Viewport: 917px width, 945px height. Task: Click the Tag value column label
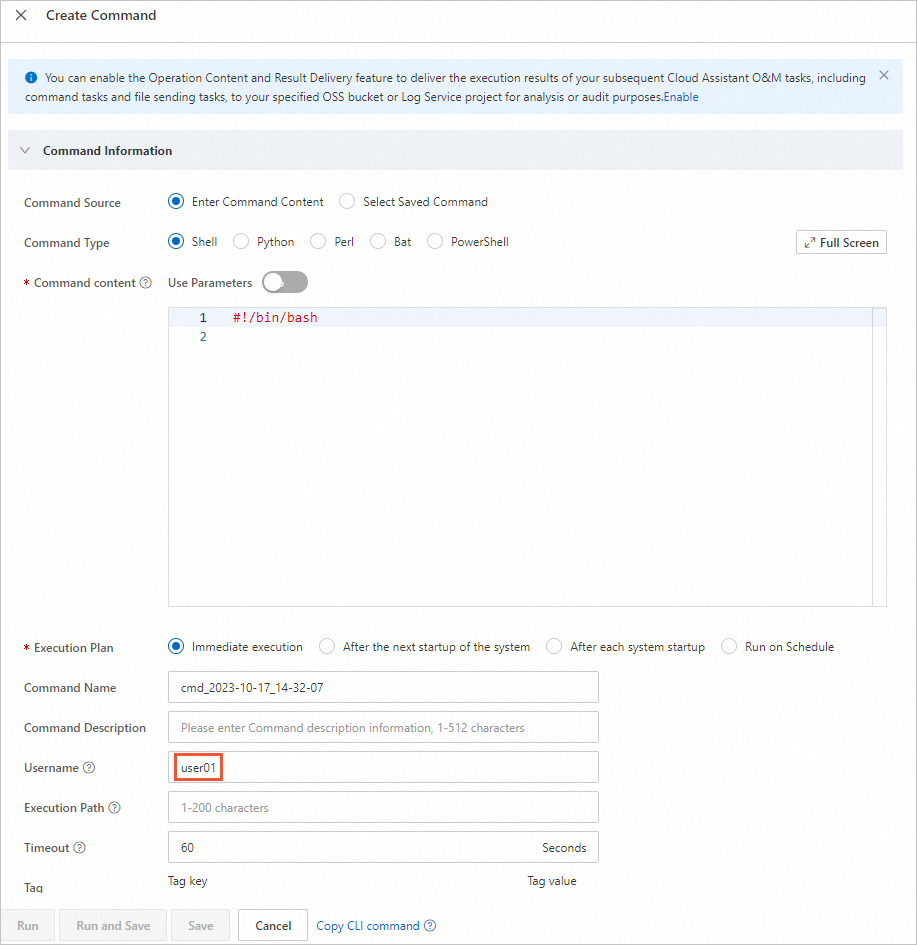tap(552, 881)
